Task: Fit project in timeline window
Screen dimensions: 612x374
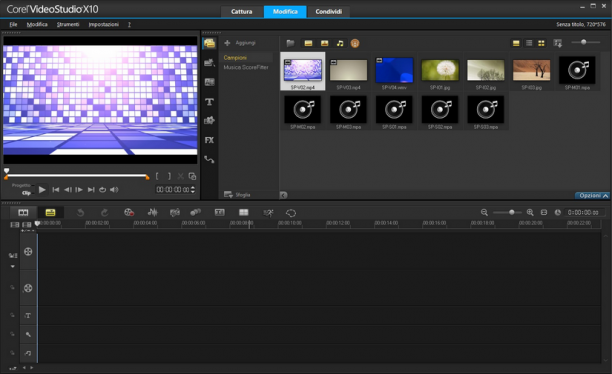Action: click(x=544, y=212)
